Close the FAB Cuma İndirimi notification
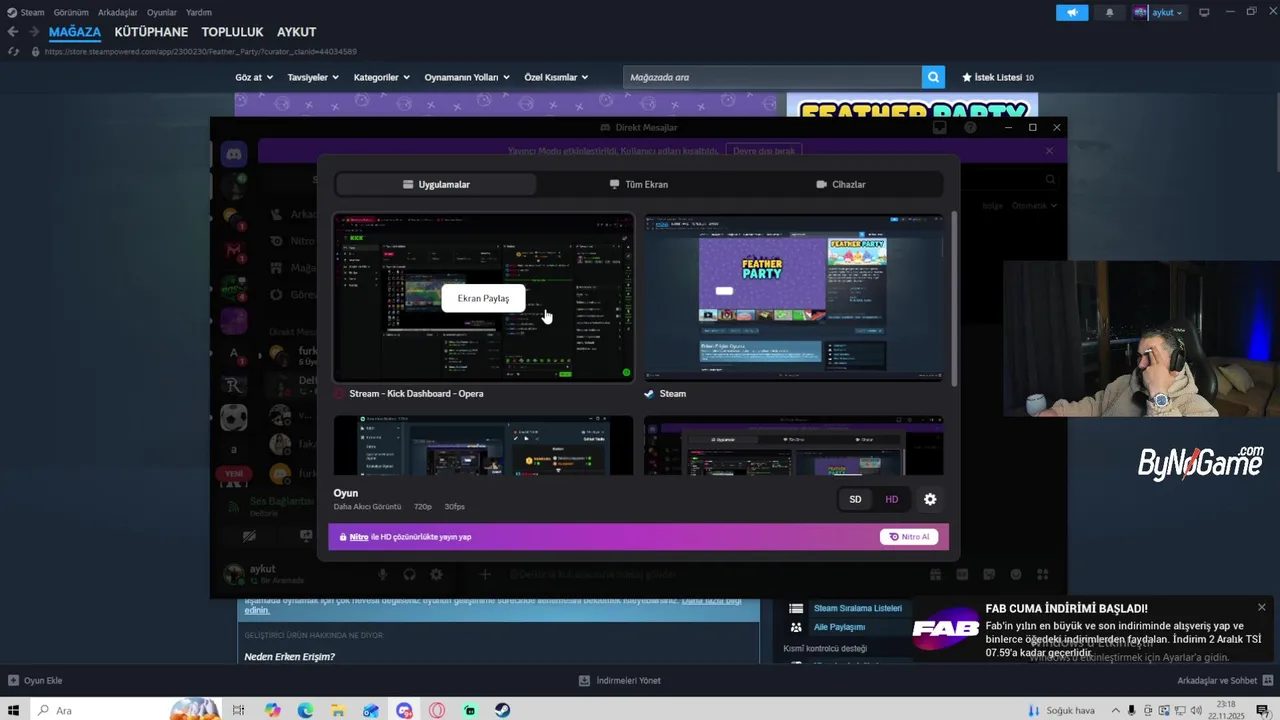 (x=1262, y=607)
